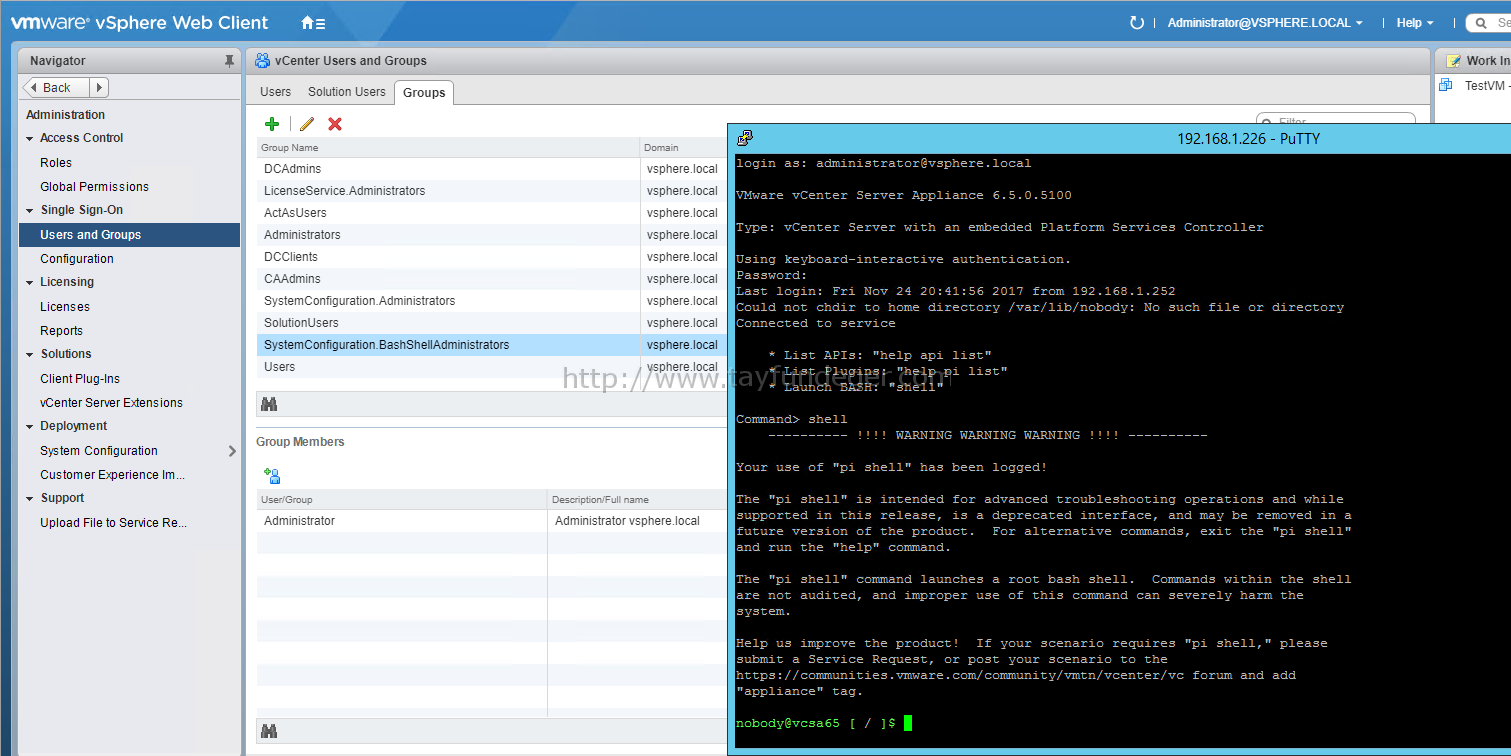Click the search magnifier icon top right
1511x756 pixels.
(1484, 23)
